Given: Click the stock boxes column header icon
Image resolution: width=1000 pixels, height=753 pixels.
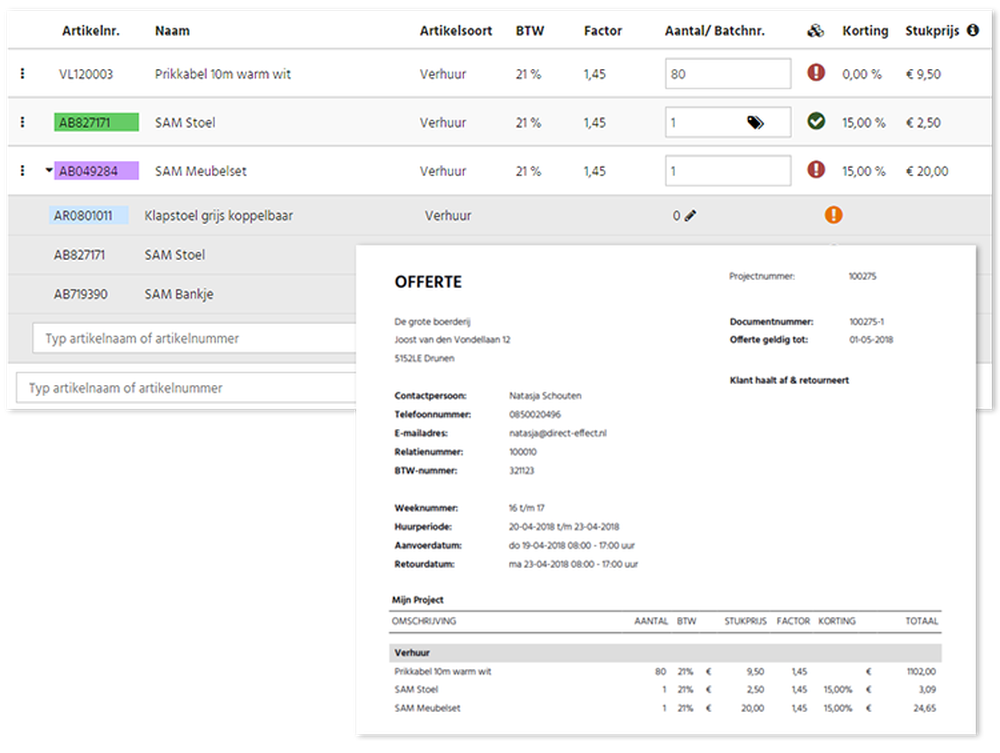Looking at the screenshot, I should 815,31.
